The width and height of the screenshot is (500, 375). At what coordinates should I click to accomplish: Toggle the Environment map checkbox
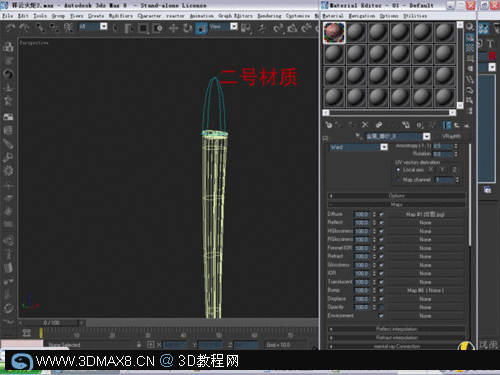tap(381, 316)
